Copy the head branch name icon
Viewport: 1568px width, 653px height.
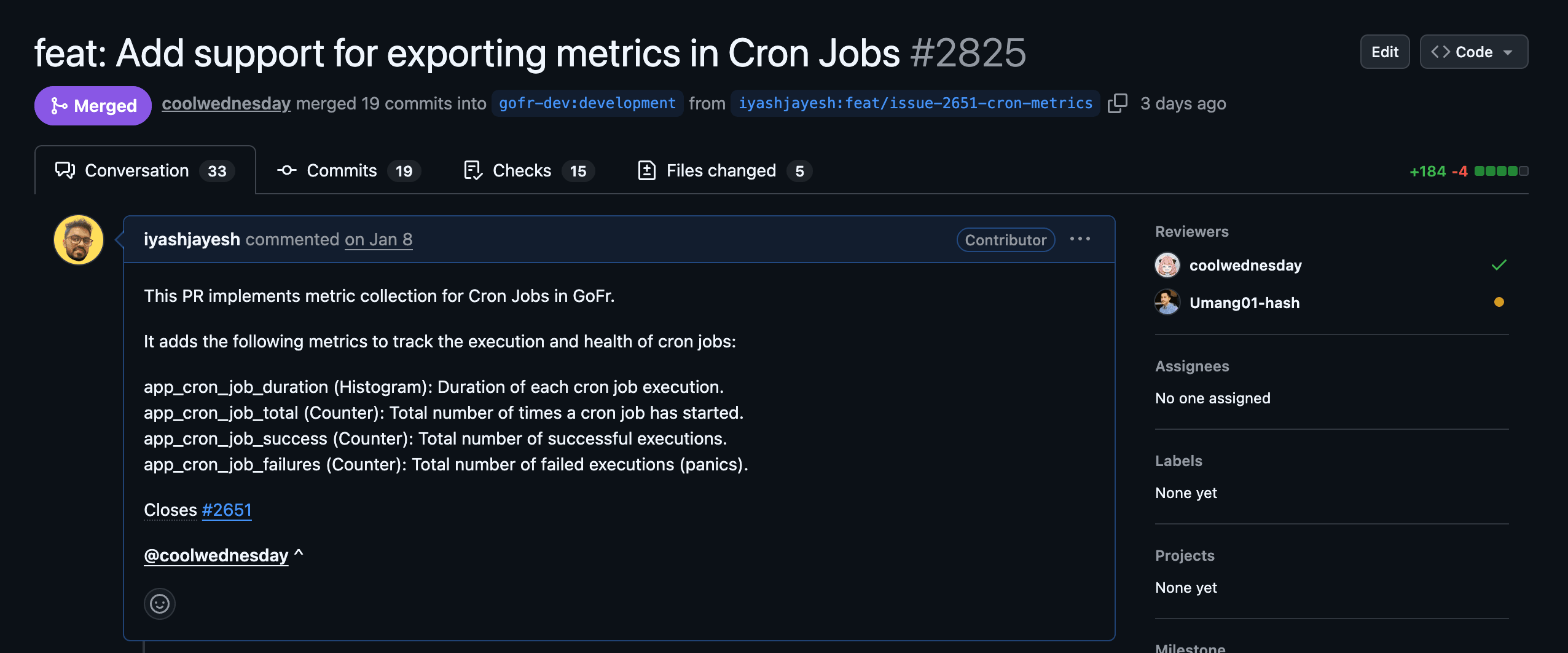(1117, 103)
